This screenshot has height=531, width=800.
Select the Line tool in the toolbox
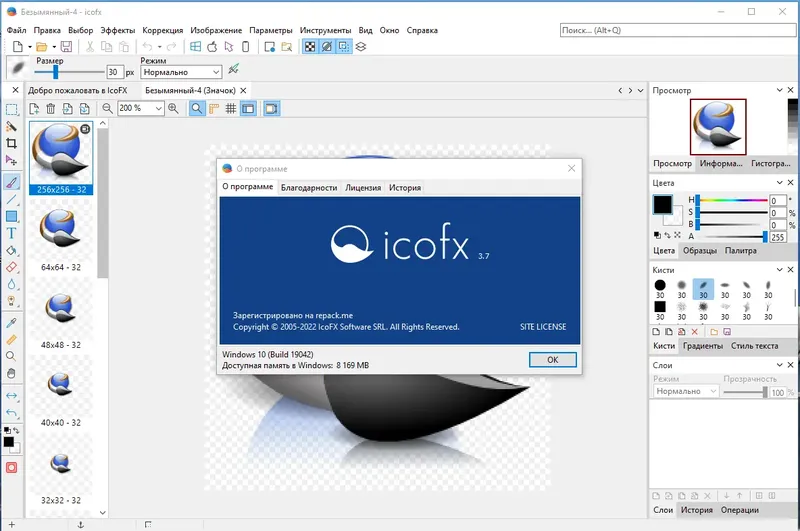point(11,199)
